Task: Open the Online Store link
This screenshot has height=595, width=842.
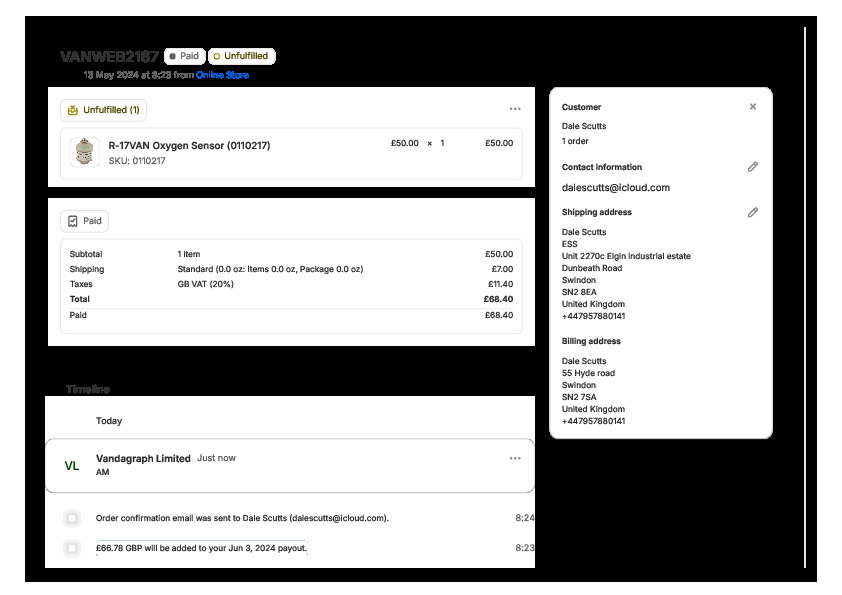Action: (x=222, y=75)
